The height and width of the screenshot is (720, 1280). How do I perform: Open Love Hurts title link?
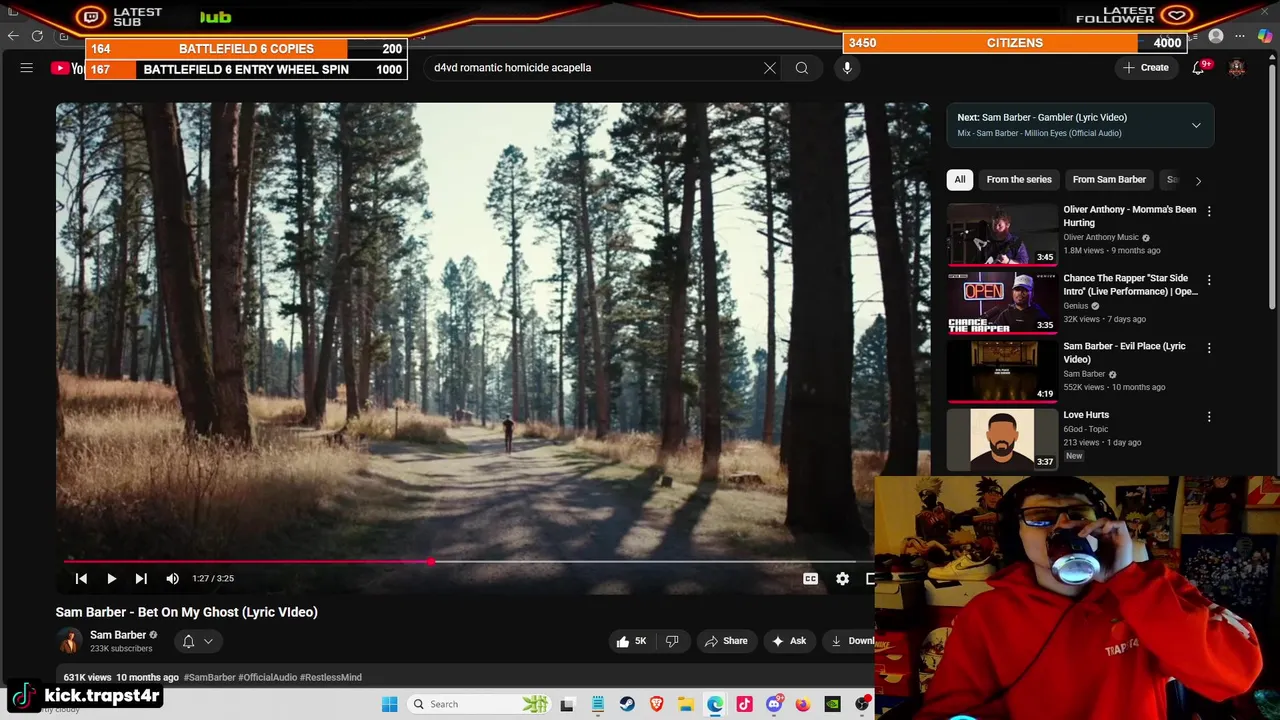click(1086, 415)
